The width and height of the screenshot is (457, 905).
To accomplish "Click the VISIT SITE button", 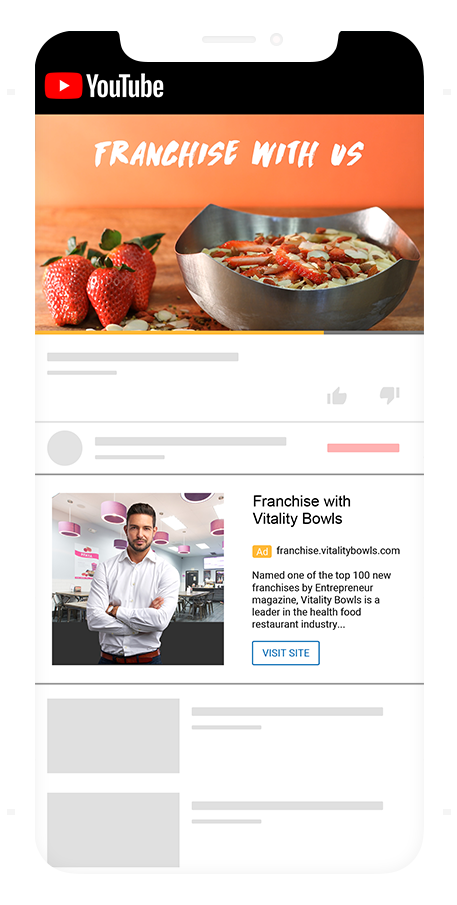I will point(286,653).
